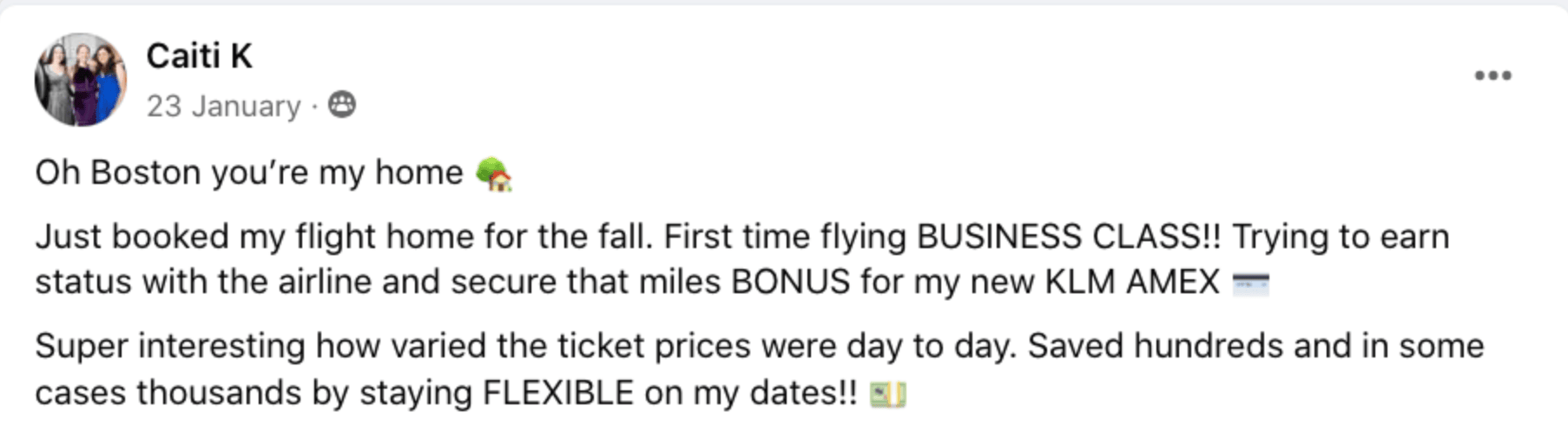Click the words 'BUSINESS CLASS!!' in the post

[1069, 236]
